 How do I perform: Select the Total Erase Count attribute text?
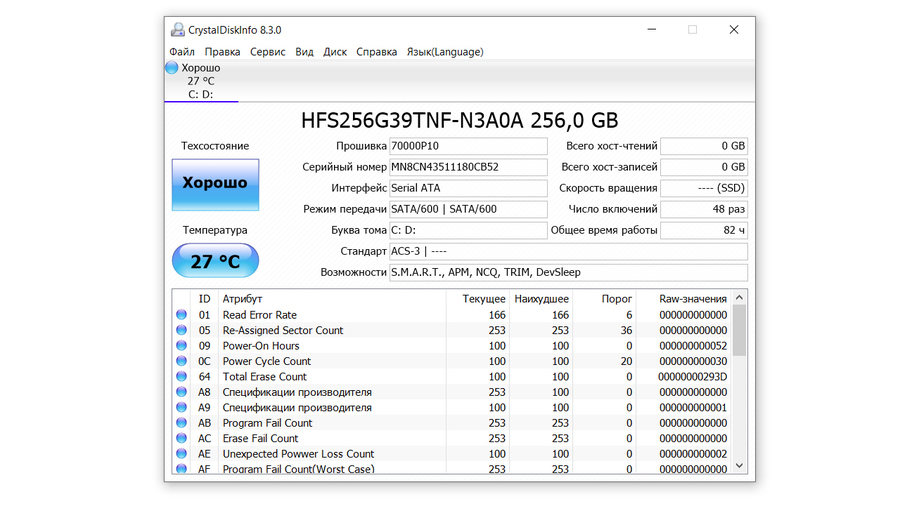click(x=265, y=377)
